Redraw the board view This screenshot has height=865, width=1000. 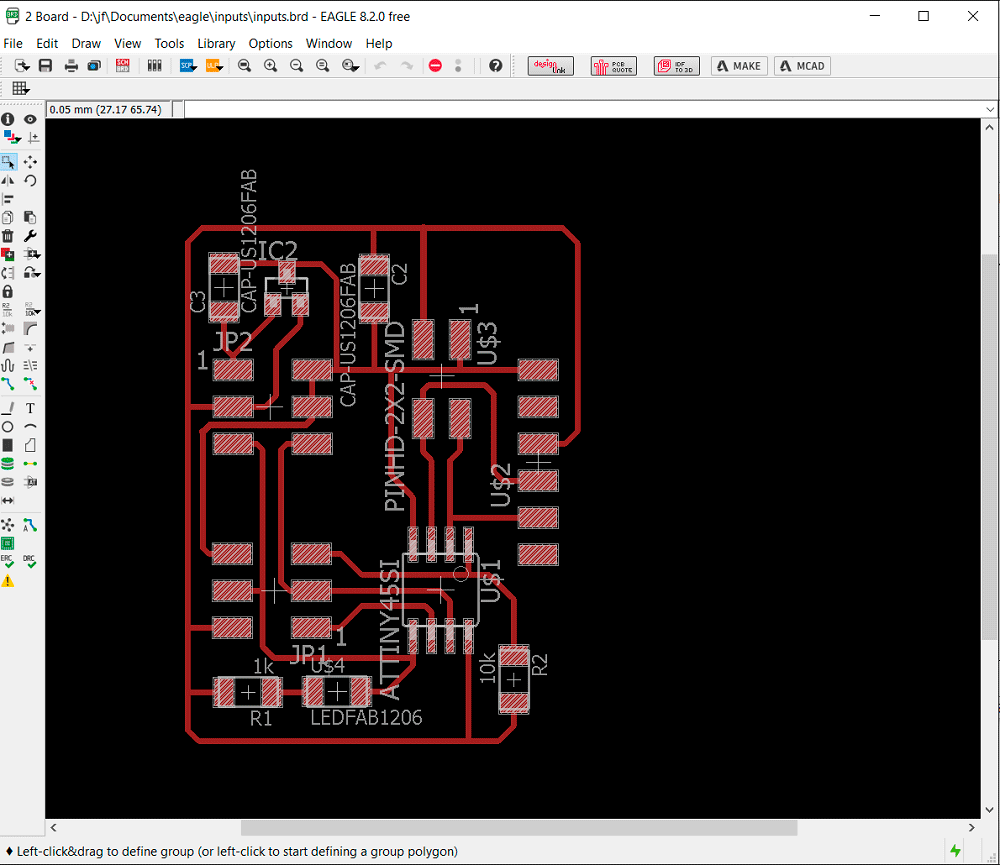[323, 66]
